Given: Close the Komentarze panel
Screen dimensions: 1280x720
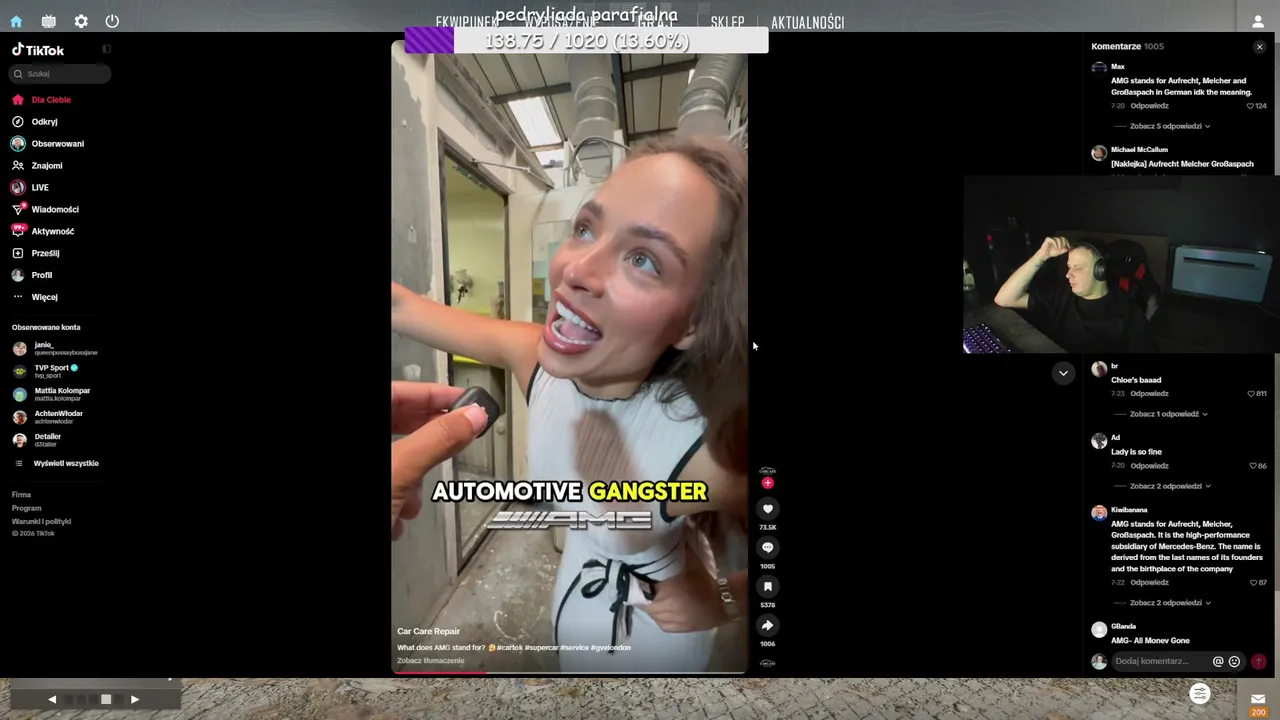Looking at the screenshot, I should (x=1259, y=47).
